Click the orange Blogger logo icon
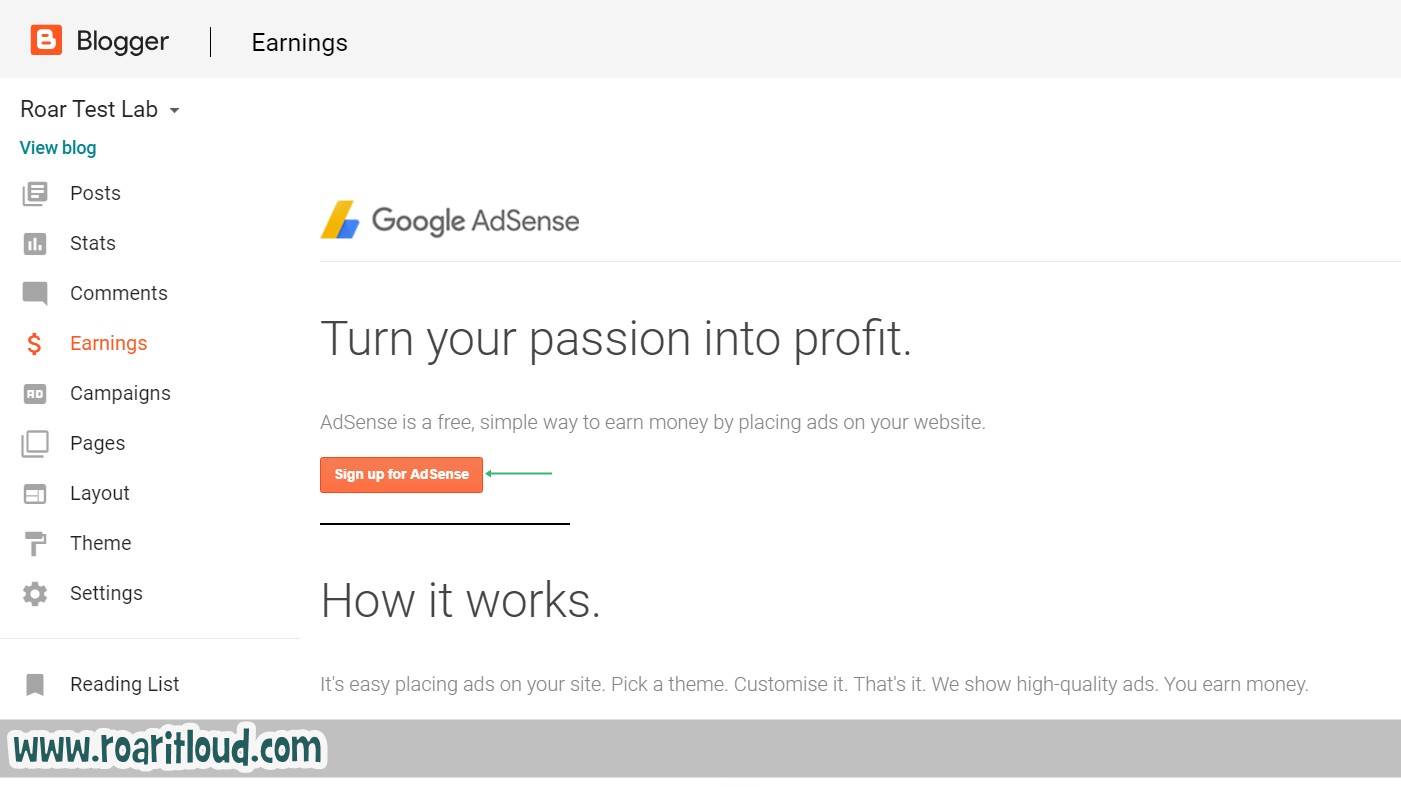The width and height of the screenshot is (1401, 787). (x=46, y=40)
